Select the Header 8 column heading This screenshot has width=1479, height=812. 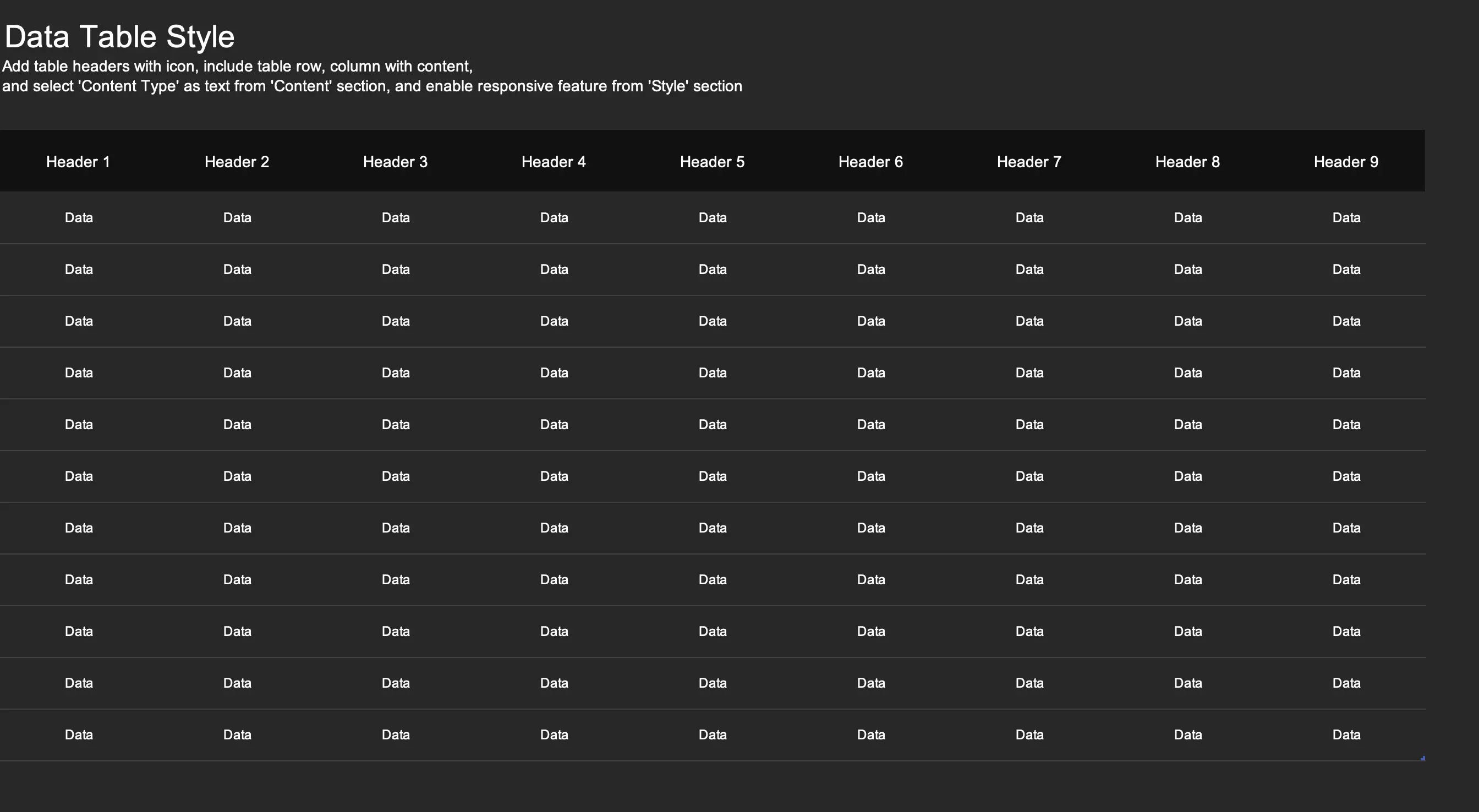1187,162
